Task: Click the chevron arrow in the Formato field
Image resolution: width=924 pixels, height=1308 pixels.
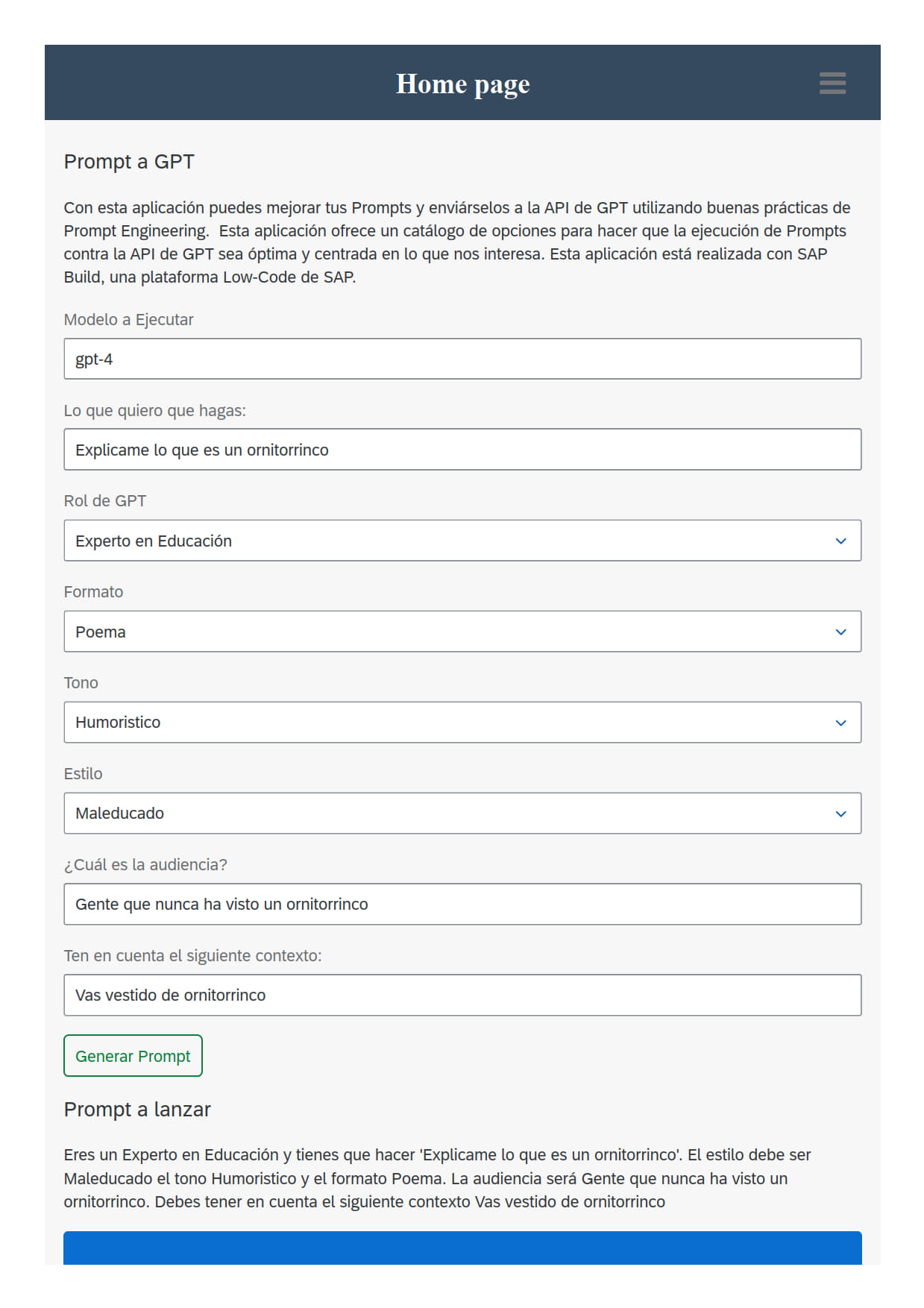Action: click(x=840, y=632)
